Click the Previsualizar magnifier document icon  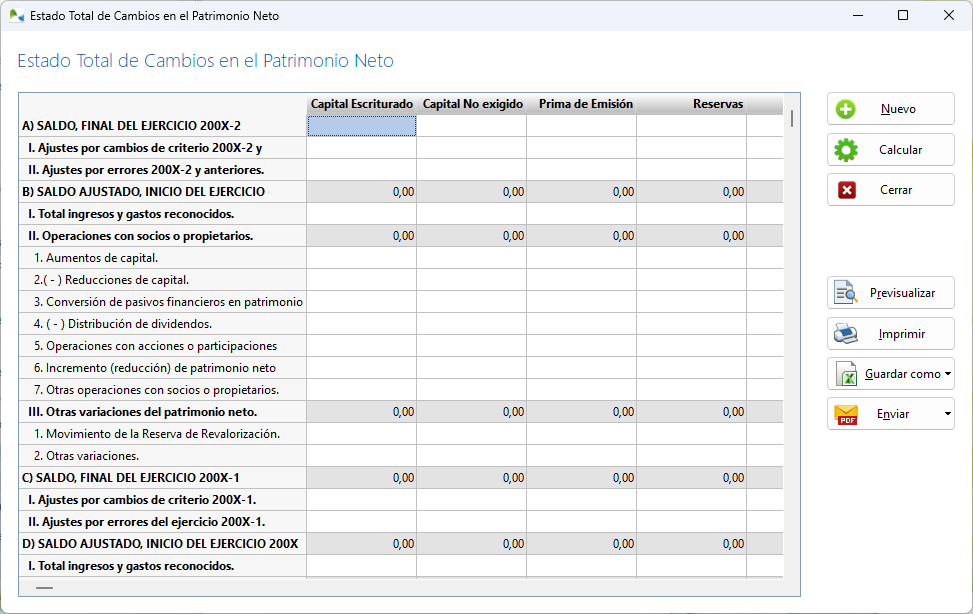coord(846,293)
